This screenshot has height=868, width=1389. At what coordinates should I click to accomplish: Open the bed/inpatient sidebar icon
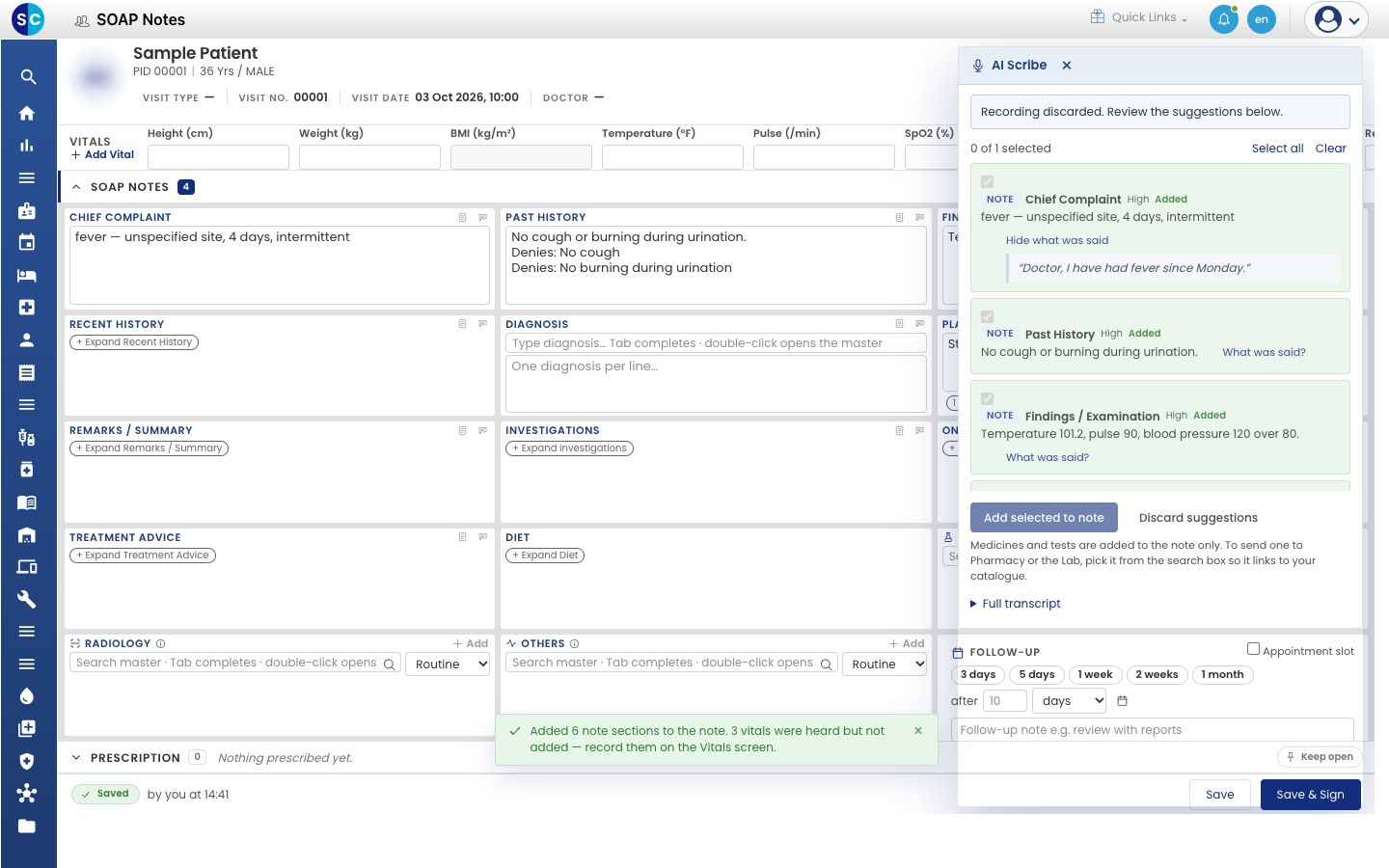point(27,275)
